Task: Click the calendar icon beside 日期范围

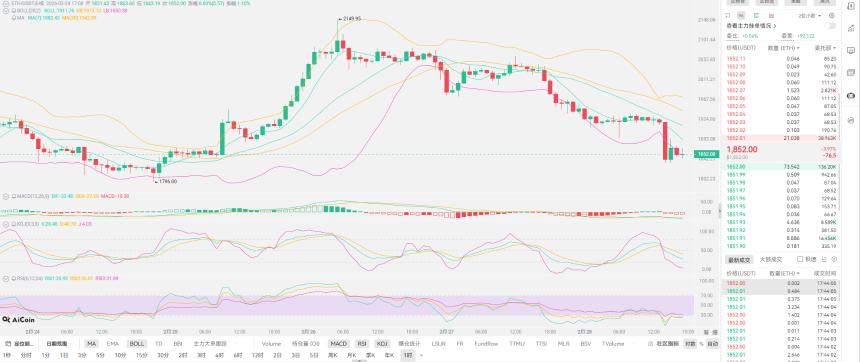Action: (x=8, y=344)
